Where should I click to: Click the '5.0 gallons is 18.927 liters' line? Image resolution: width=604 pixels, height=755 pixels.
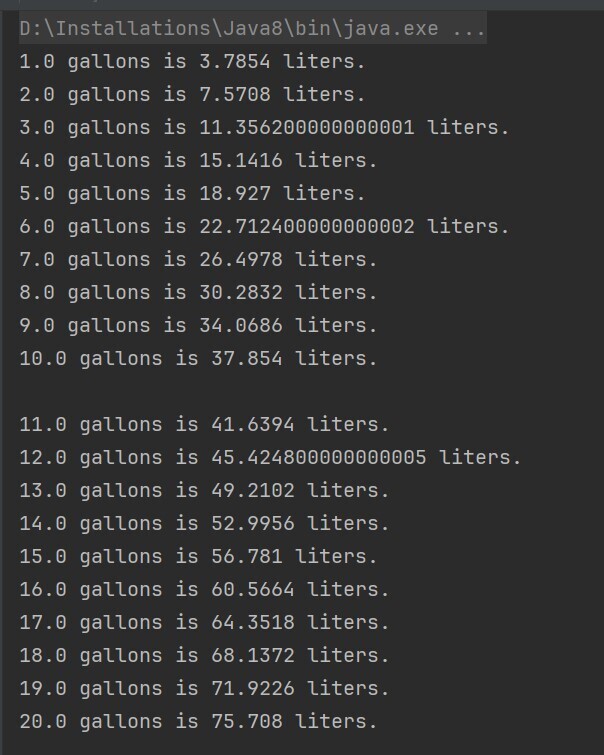click(192, 194)
